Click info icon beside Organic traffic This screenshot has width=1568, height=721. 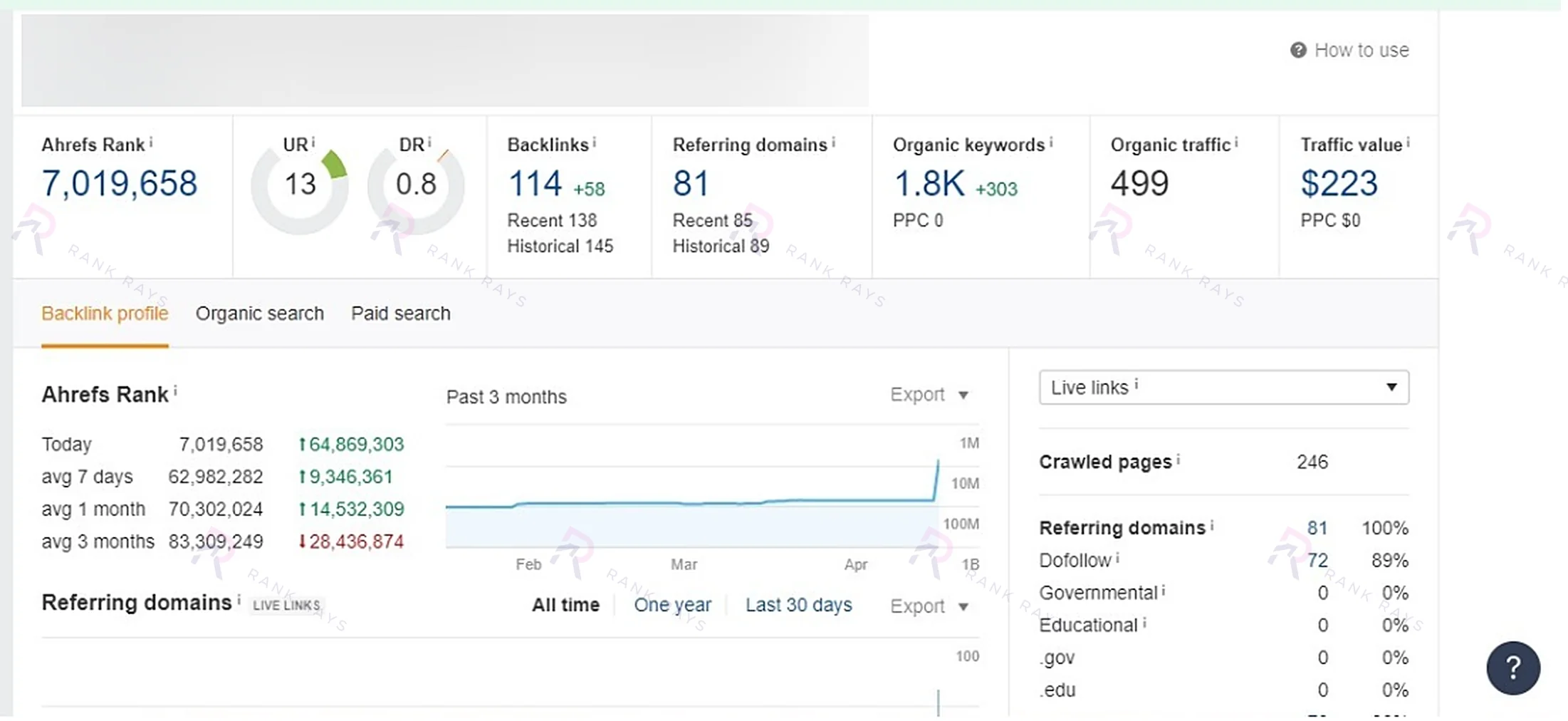[x=1237, y=142]
